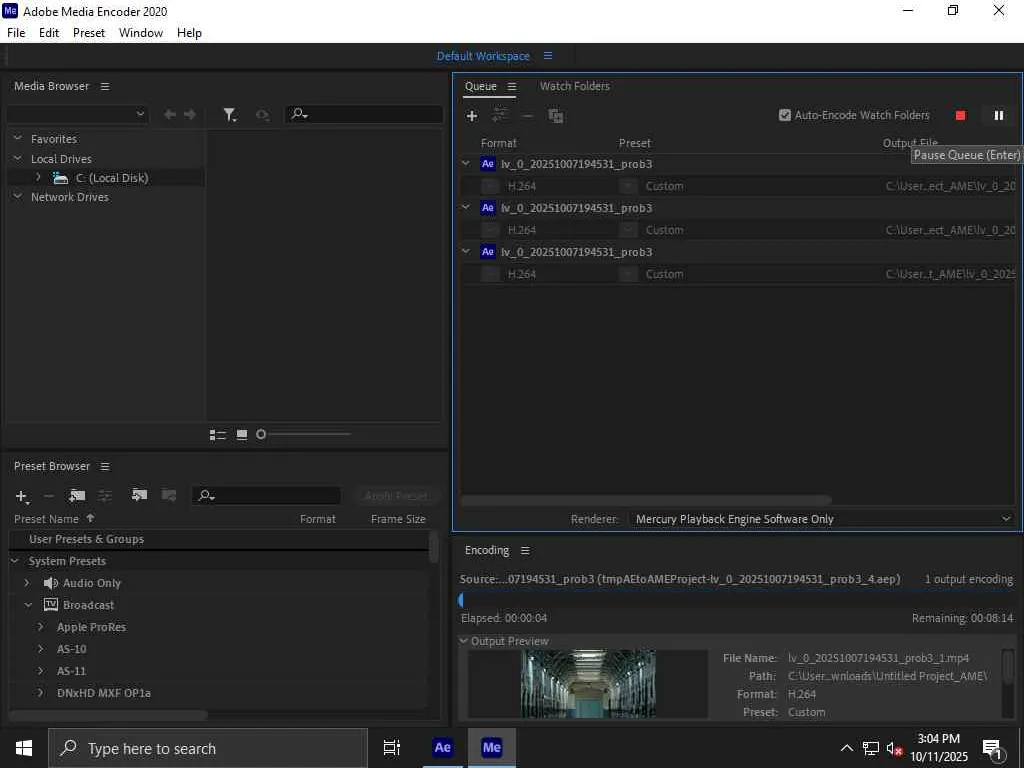This screenshot has height=768, width=1024.
Task: Open After Effects from the taskbar
Action: point(443,748)
